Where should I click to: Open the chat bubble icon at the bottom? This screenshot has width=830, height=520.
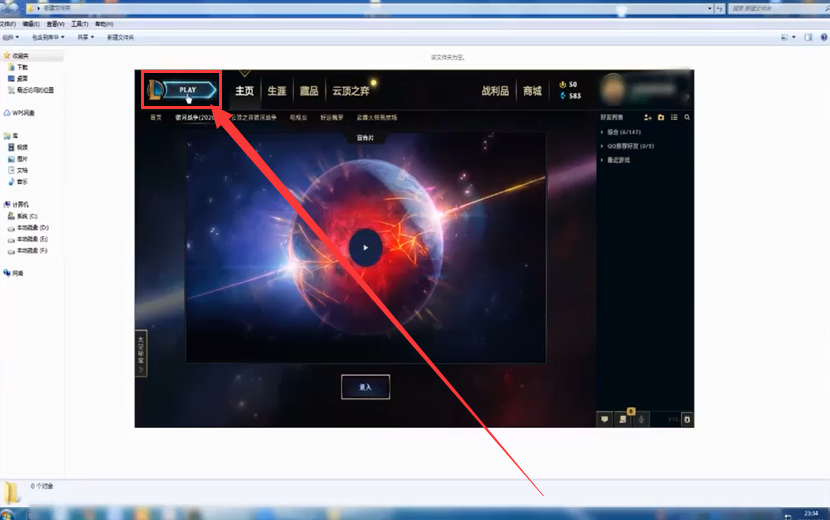(605, 419)
